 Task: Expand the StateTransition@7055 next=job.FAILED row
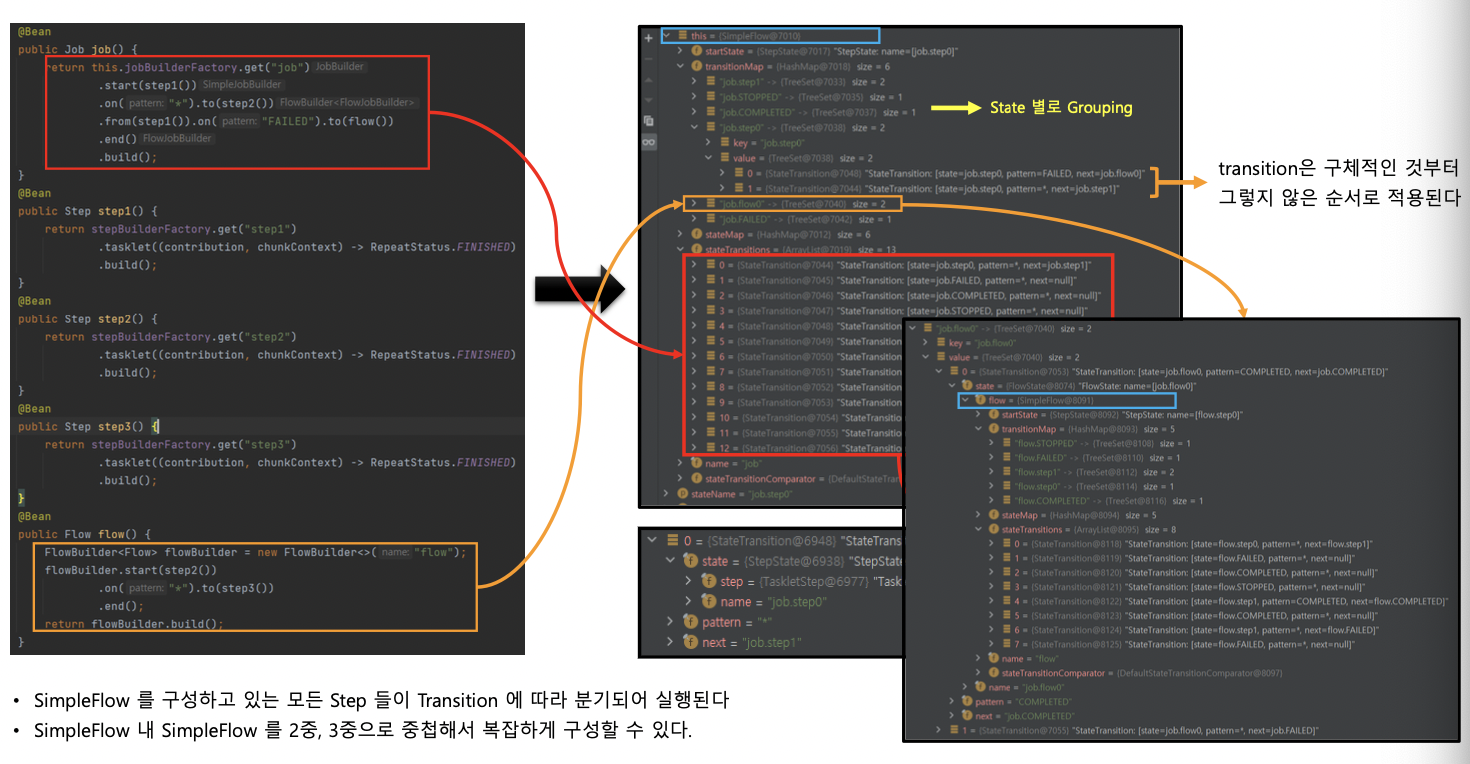(x=938, y=730)
